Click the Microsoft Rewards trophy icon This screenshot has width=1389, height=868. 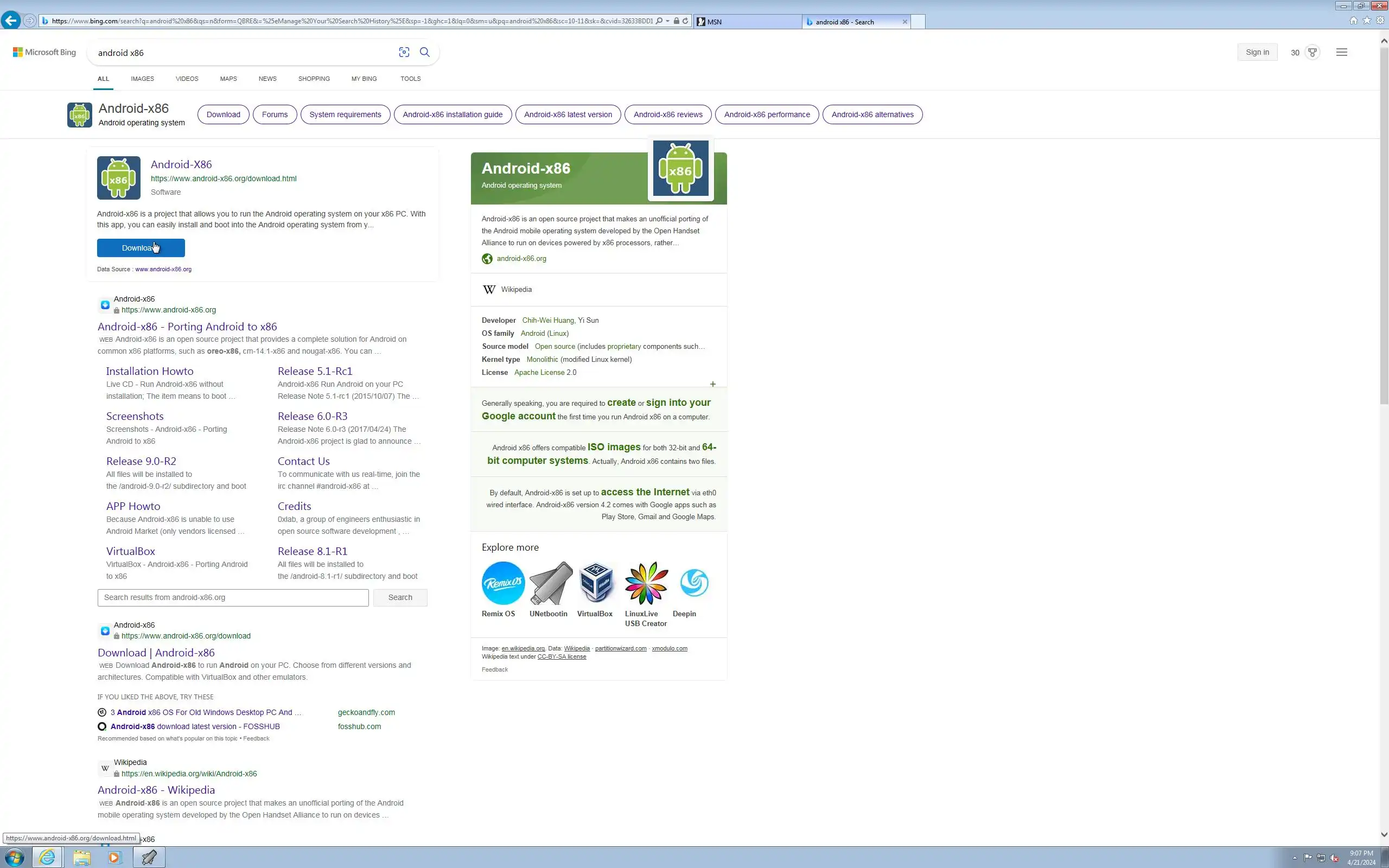pyautogui.click(x=1312, y=52)
